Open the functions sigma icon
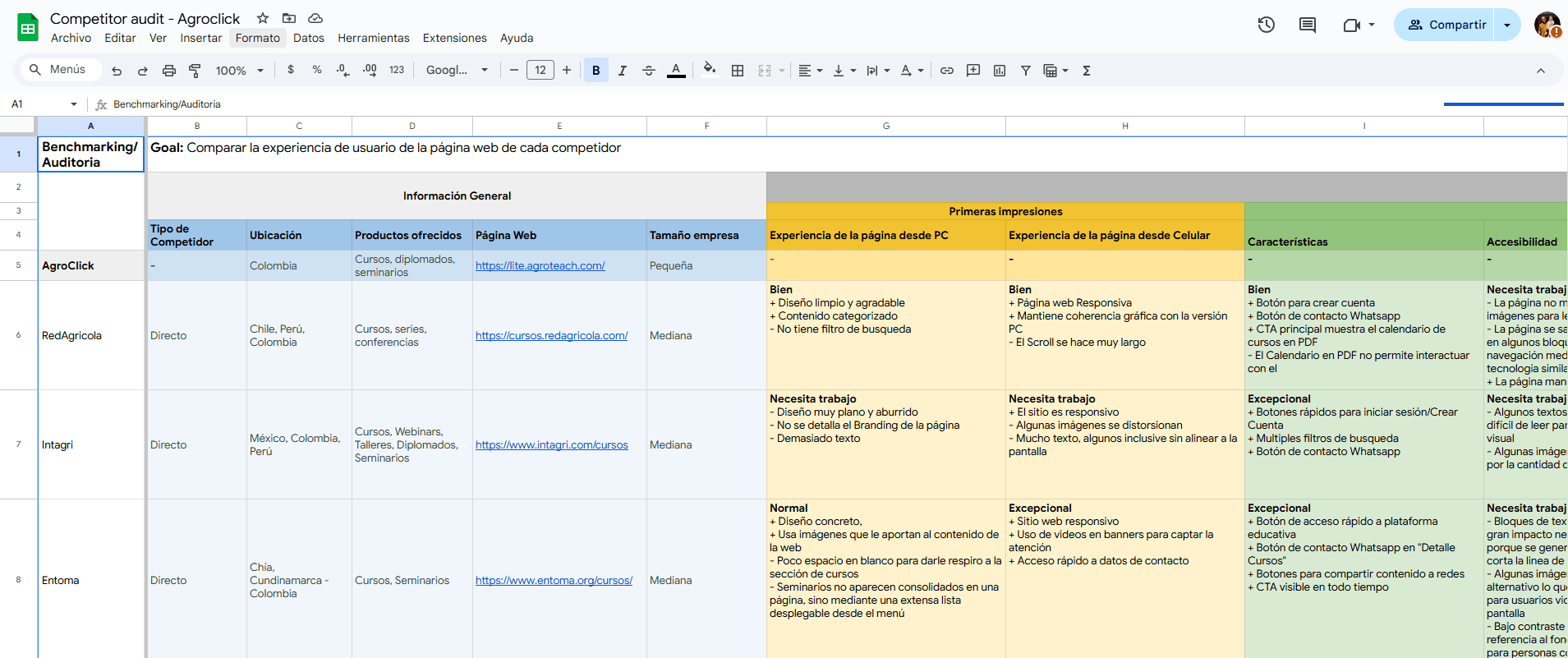Image resolution: width=1568 pixels, height=658 pixels. (x=1087, y=71)
